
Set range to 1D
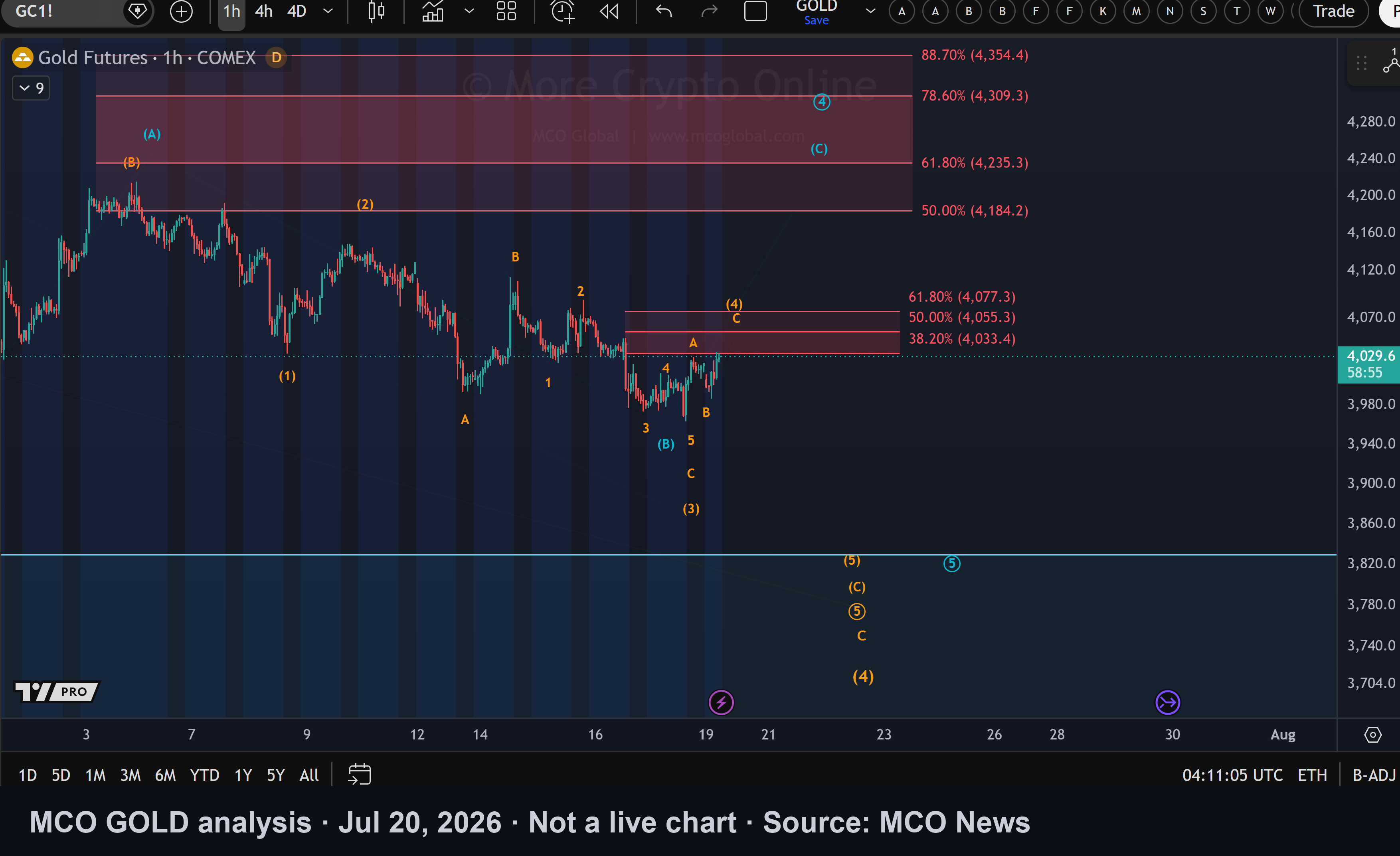[x=27, y=775]
